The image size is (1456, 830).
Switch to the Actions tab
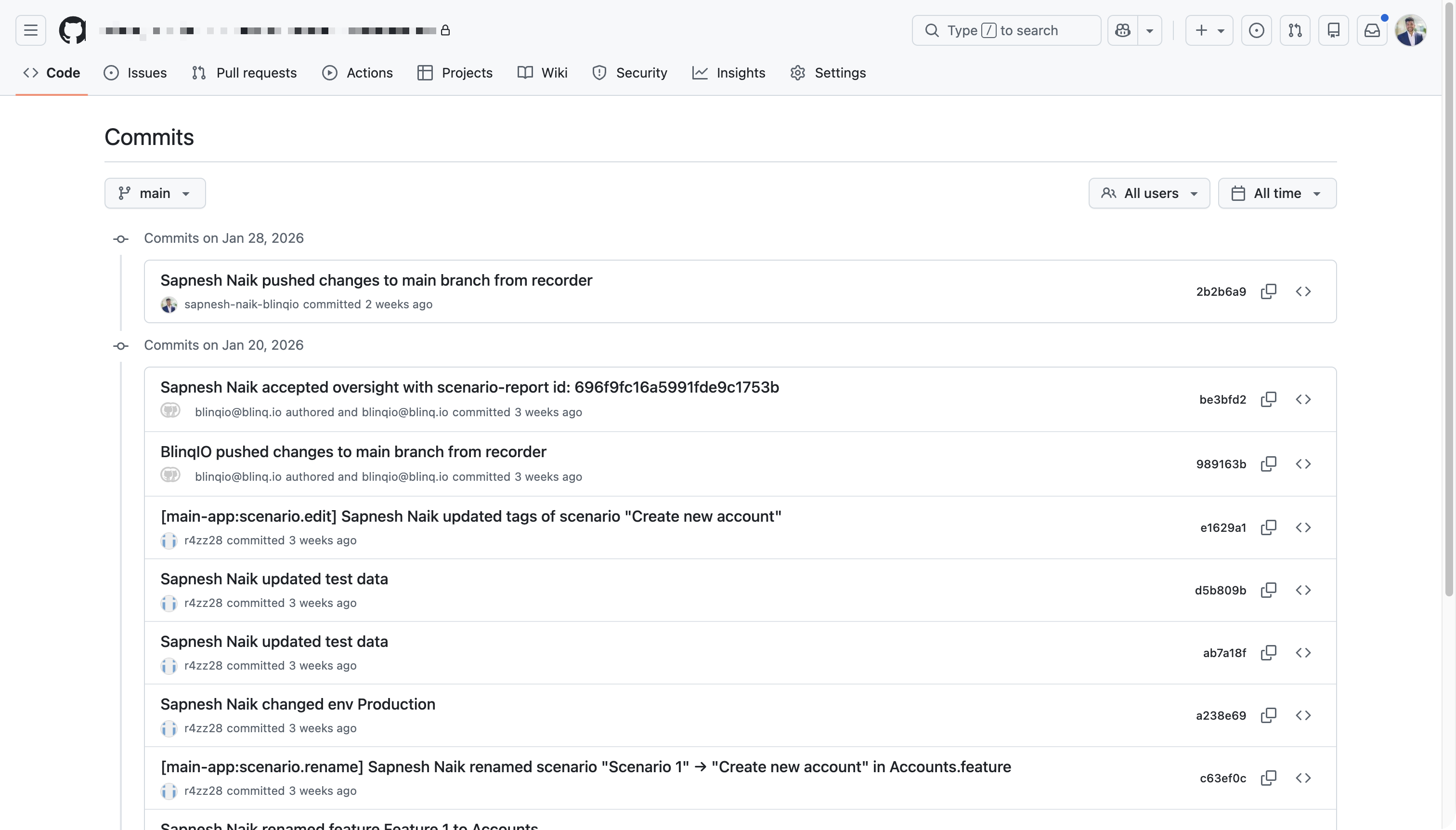pyautogui.click(x=357, y=73)
